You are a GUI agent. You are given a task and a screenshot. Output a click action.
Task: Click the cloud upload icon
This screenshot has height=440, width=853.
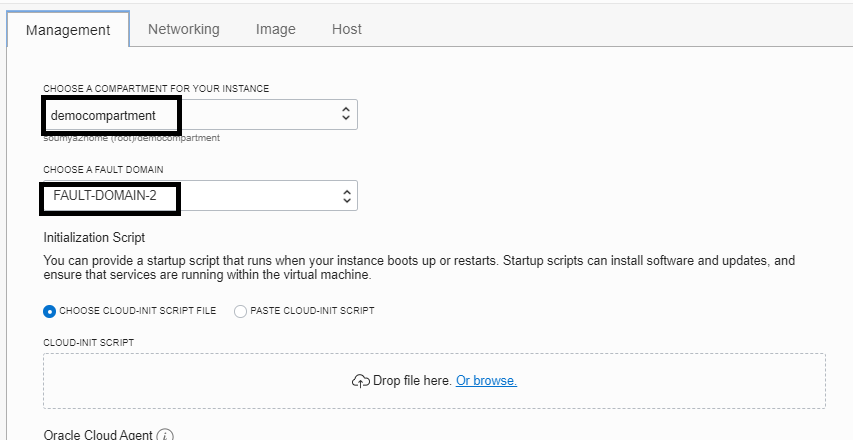click(x=360, y=381)
